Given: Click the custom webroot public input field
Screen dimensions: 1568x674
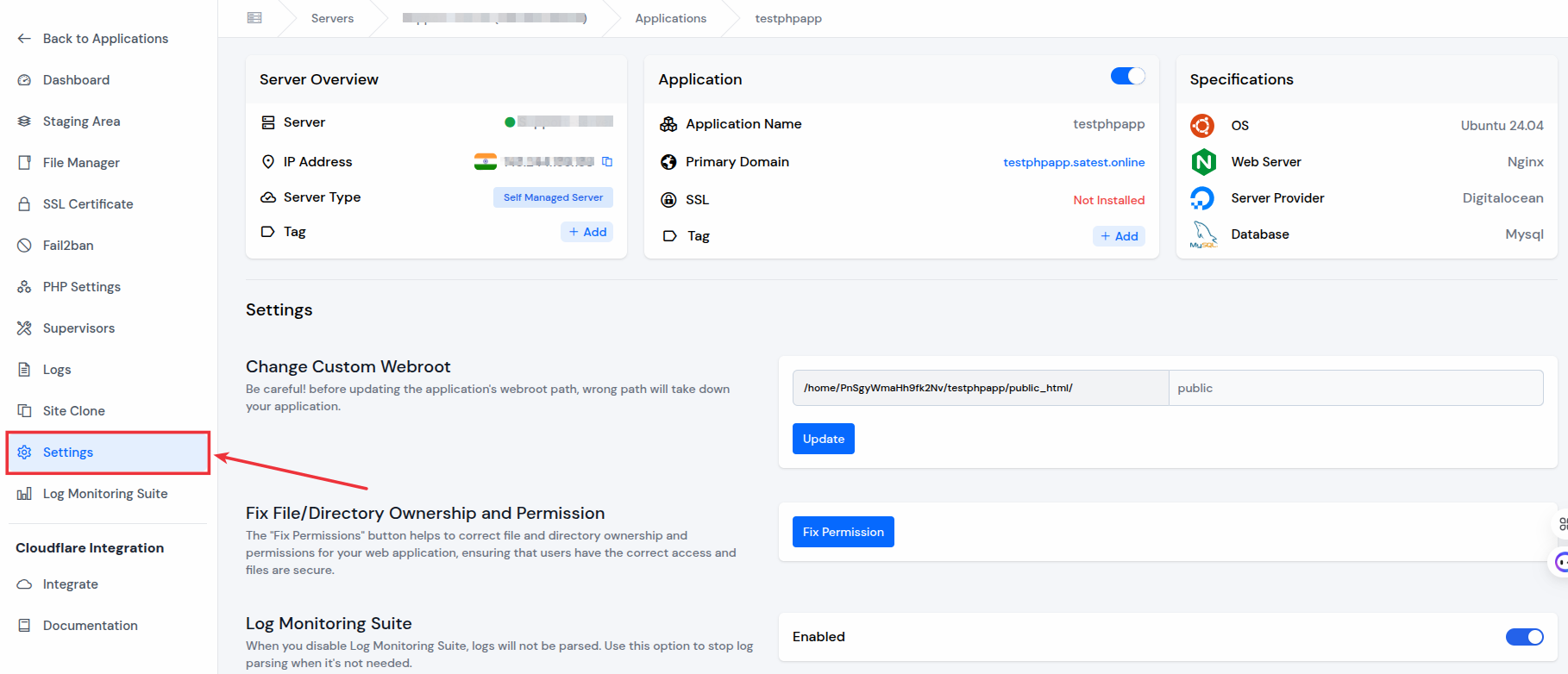Looking at the screenshot, I should (x=1356, y=388).
